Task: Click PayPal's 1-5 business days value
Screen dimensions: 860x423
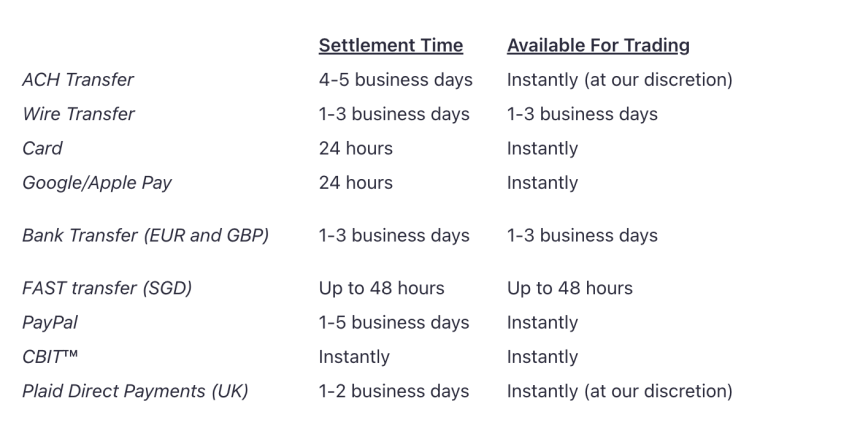Action: [394, 322]
